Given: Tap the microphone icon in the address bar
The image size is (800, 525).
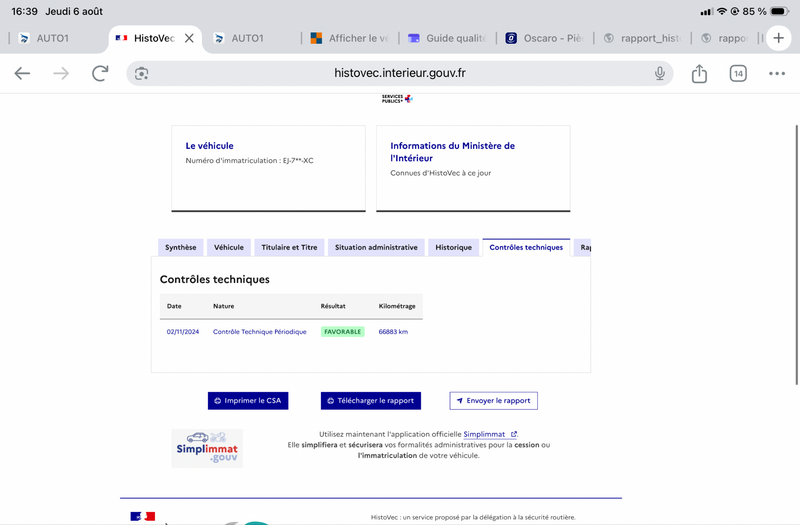Looking at the screenshot, I should [x=659, y=73].
